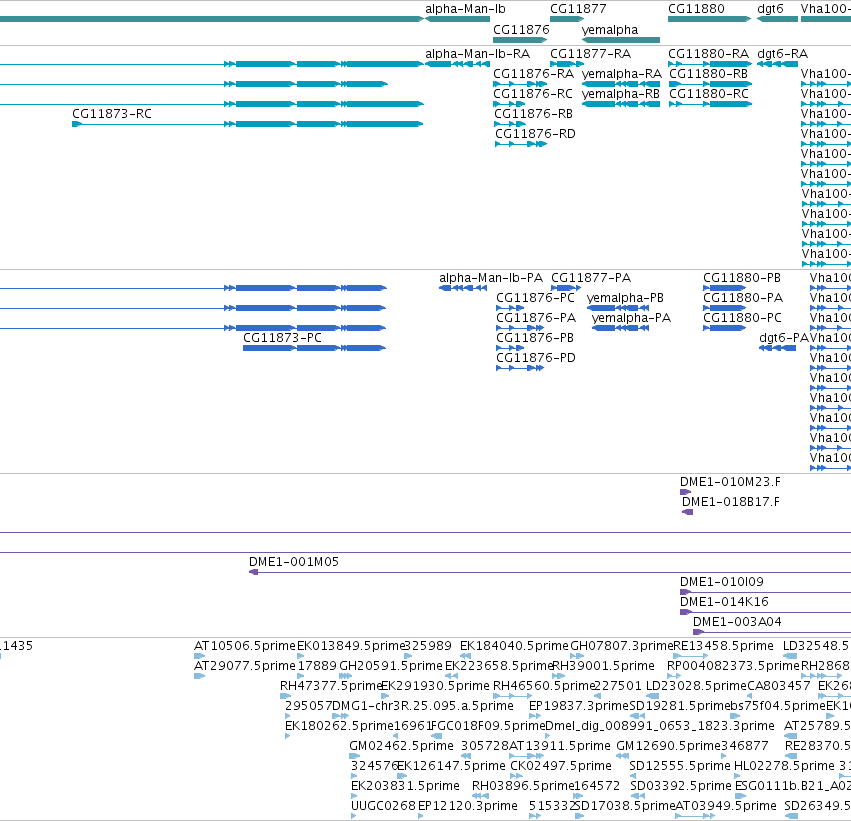Select transcript alpha-Man-Ib-RA

pos(477,54)
